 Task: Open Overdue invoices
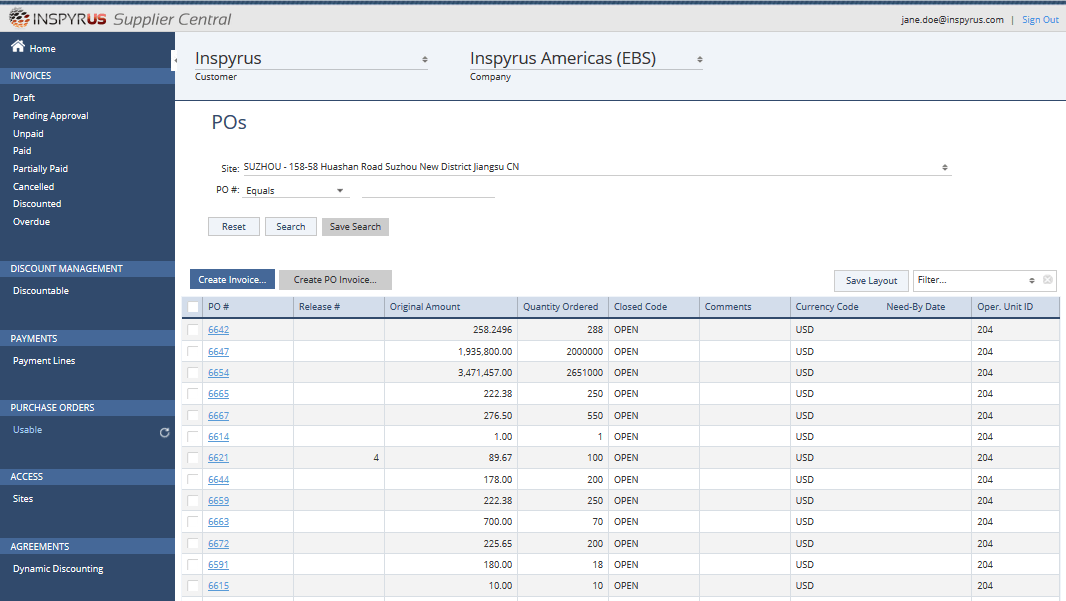coord(31,222)
